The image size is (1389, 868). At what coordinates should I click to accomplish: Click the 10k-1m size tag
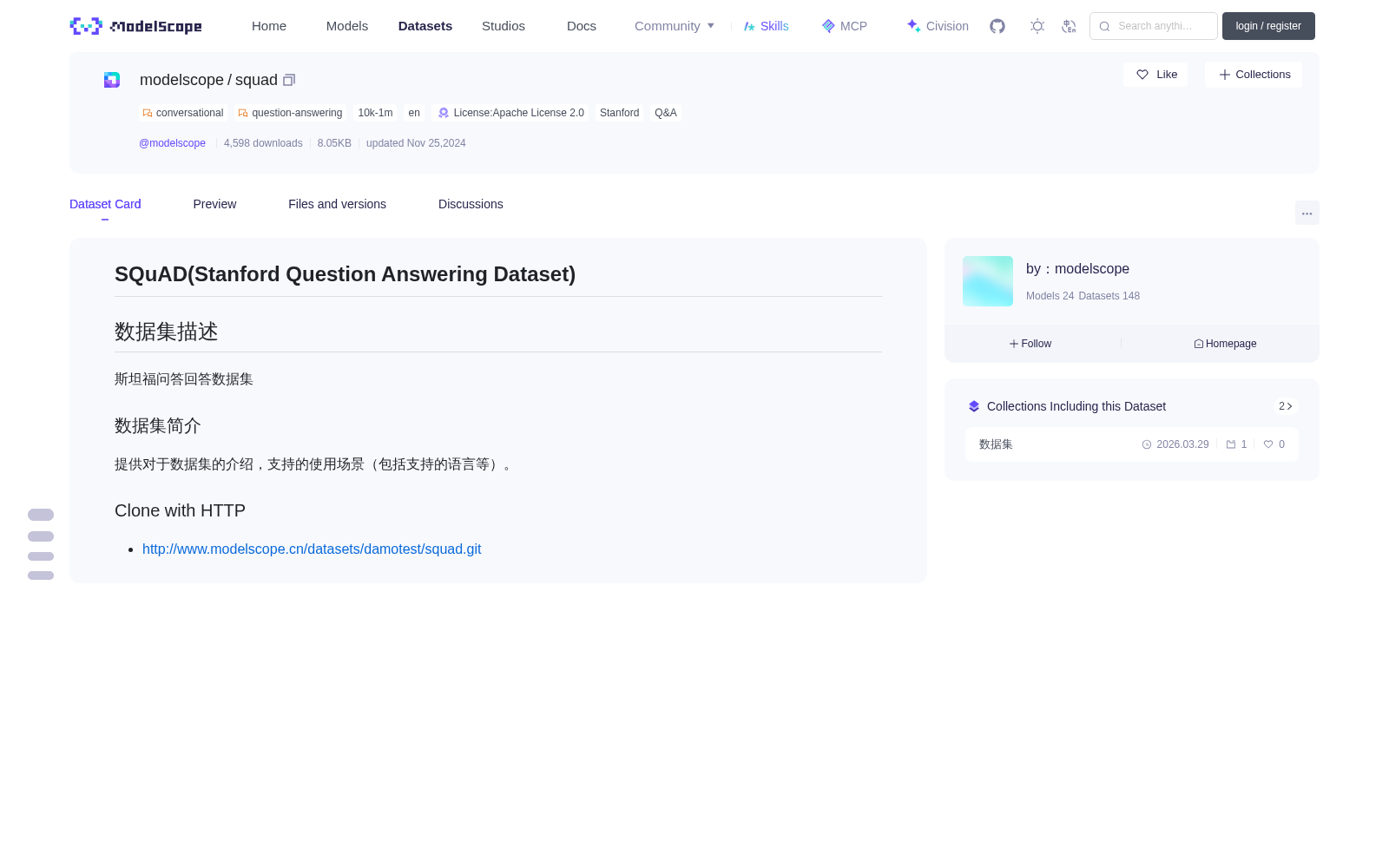coord(375,113)
